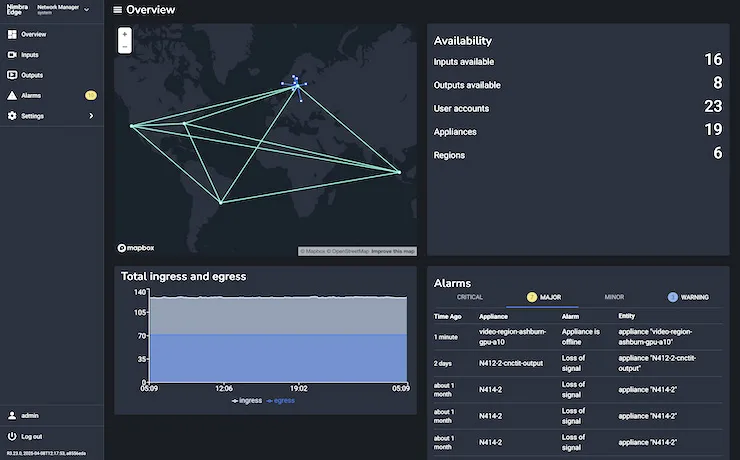This screenshot has height=460, width=740.
Task: Toggle the hamburger menu beside Overview title
Action: tap(118, 10)
